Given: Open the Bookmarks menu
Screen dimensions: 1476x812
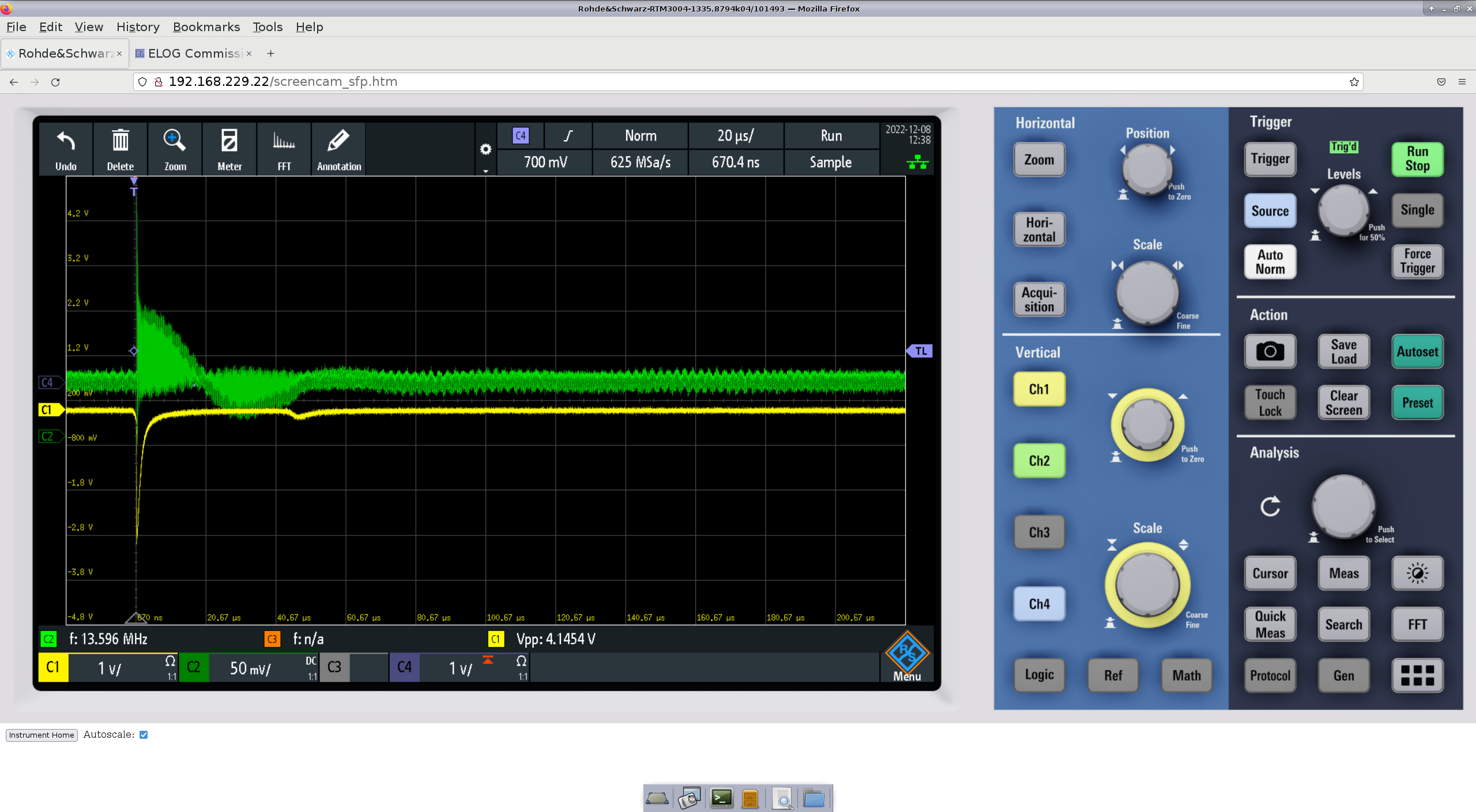Looking at the screenshot, I should [206, 27].
